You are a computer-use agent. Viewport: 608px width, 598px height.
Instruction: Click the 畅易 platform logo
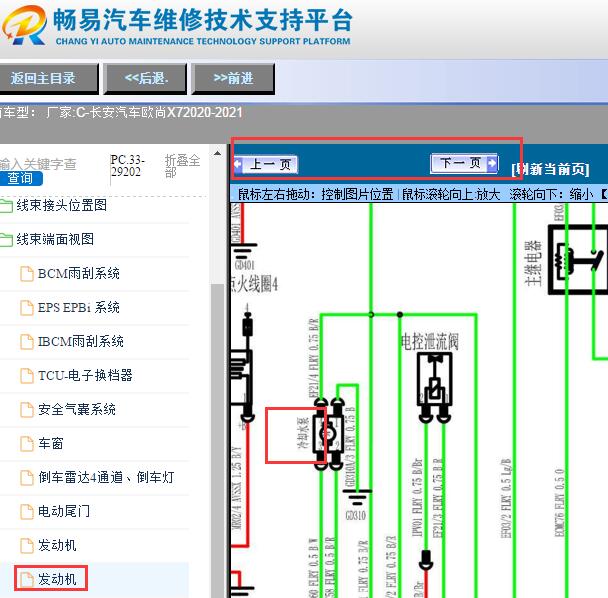click(24, 25)
